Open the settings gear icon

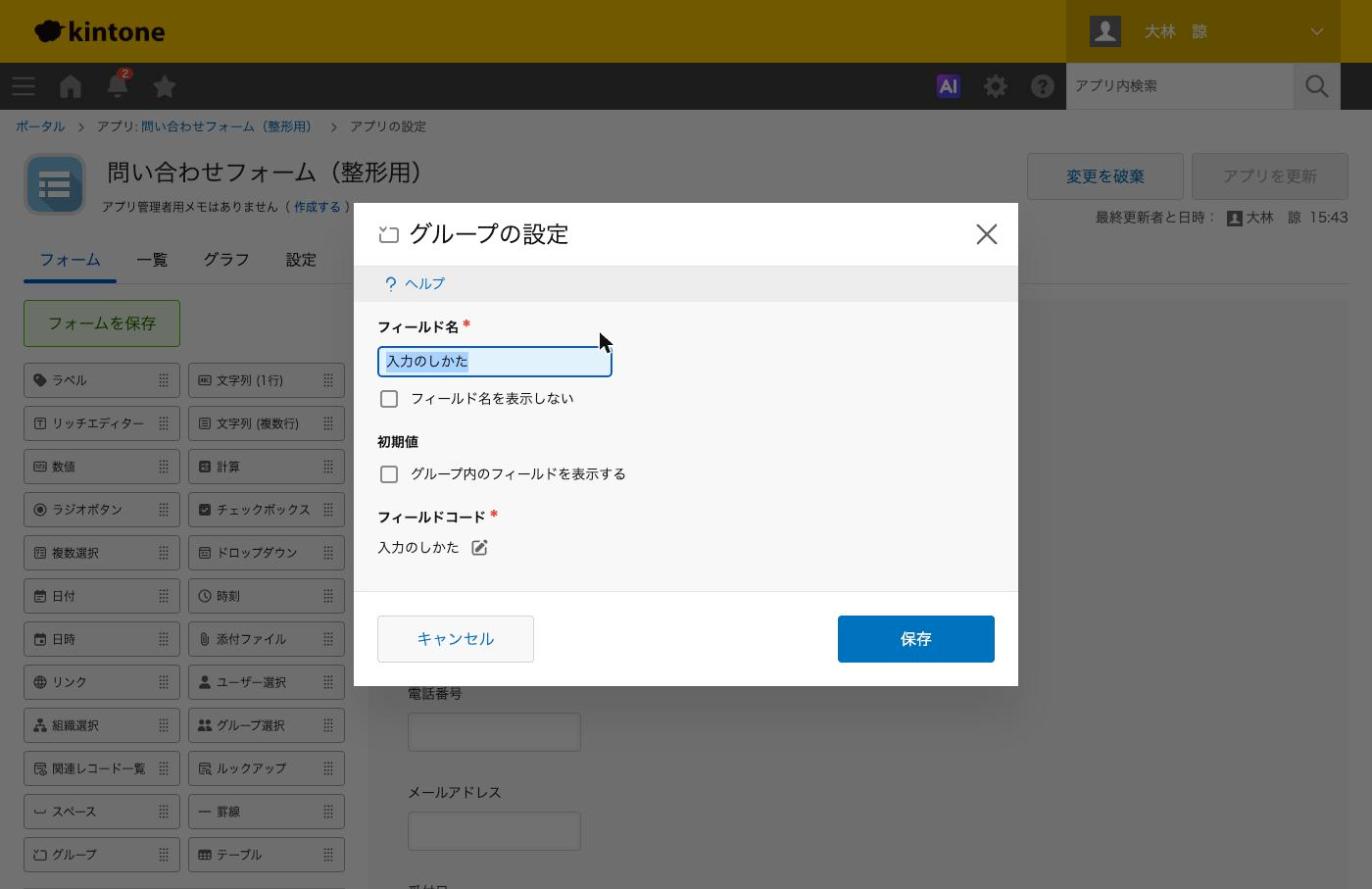point(995,86)
